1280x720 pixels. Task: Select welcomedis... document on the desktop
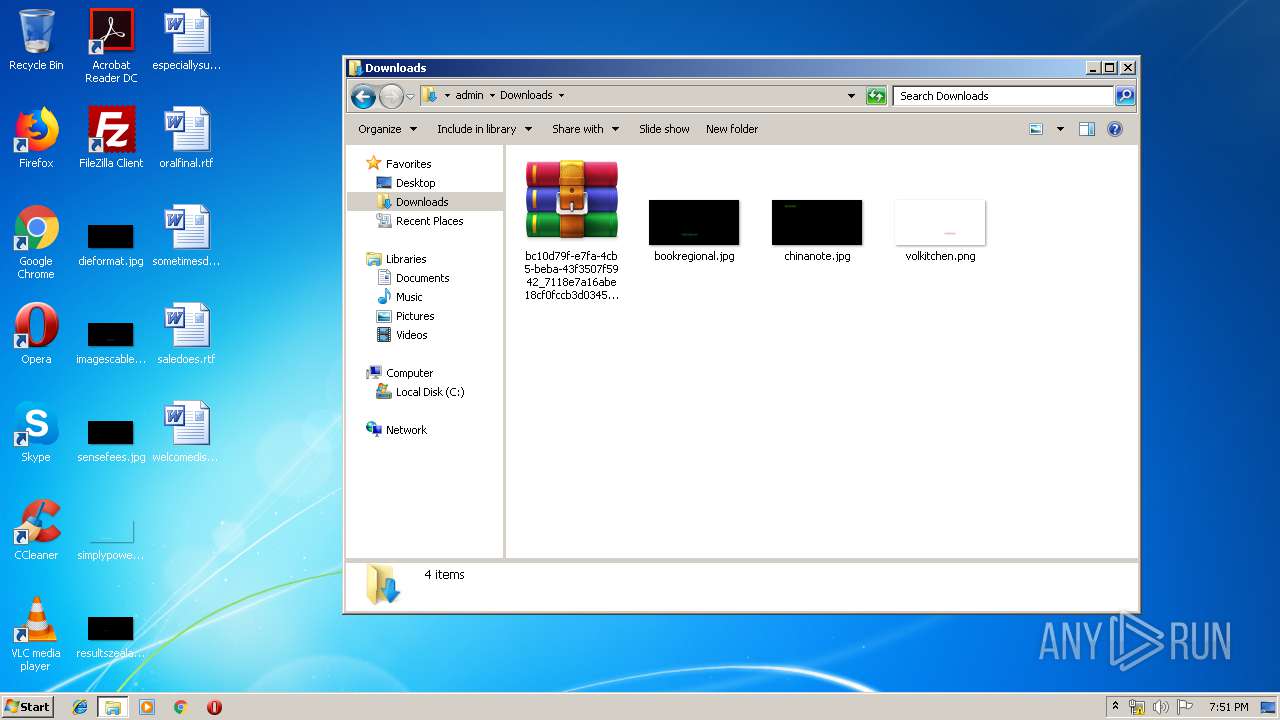(x=186, y=432)
